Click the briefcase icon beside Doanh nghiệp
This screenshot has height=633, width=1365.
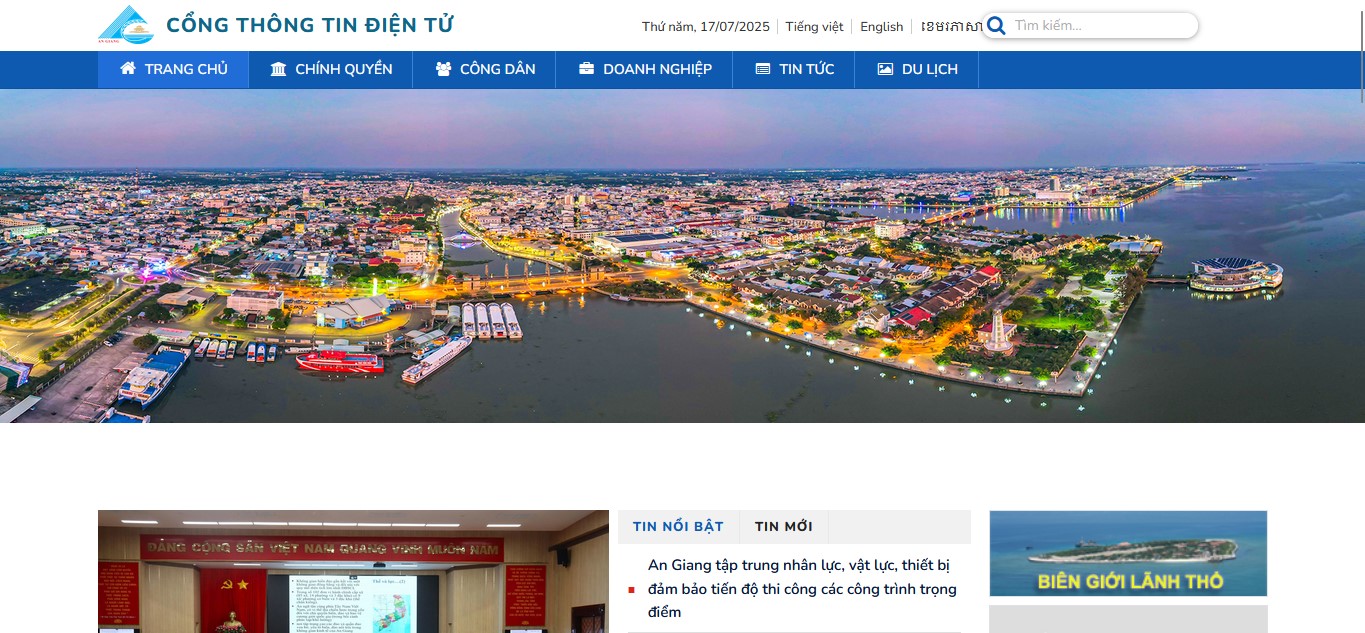coord(586,69)
